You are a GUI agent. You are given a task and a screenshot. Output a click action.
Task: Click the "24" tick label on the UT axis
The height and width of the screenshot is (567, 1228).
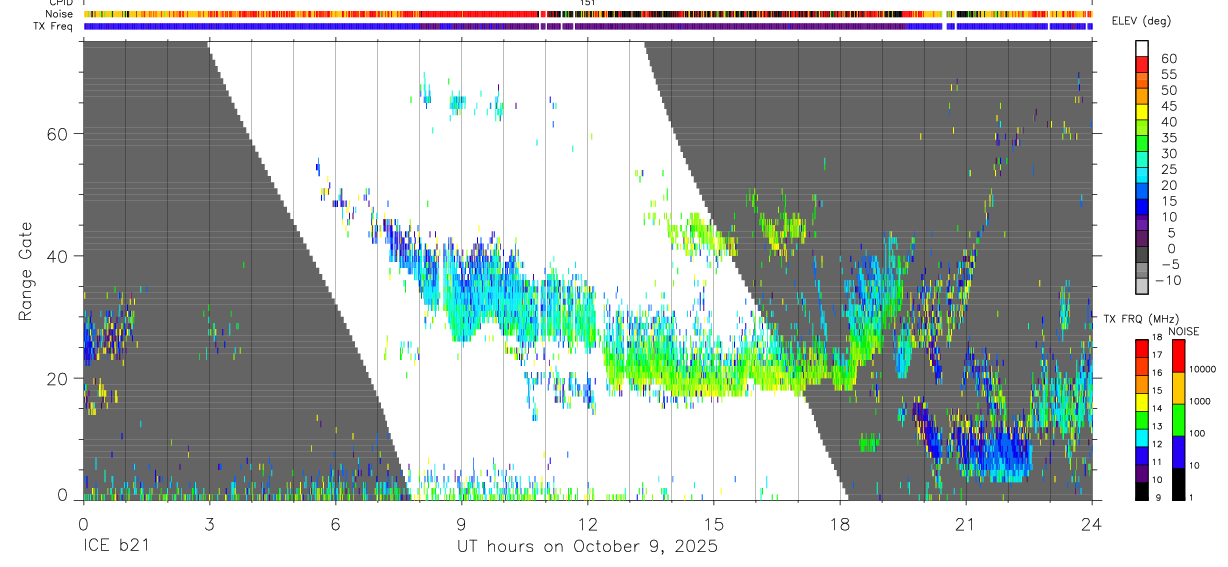(x=1091, y=523)
